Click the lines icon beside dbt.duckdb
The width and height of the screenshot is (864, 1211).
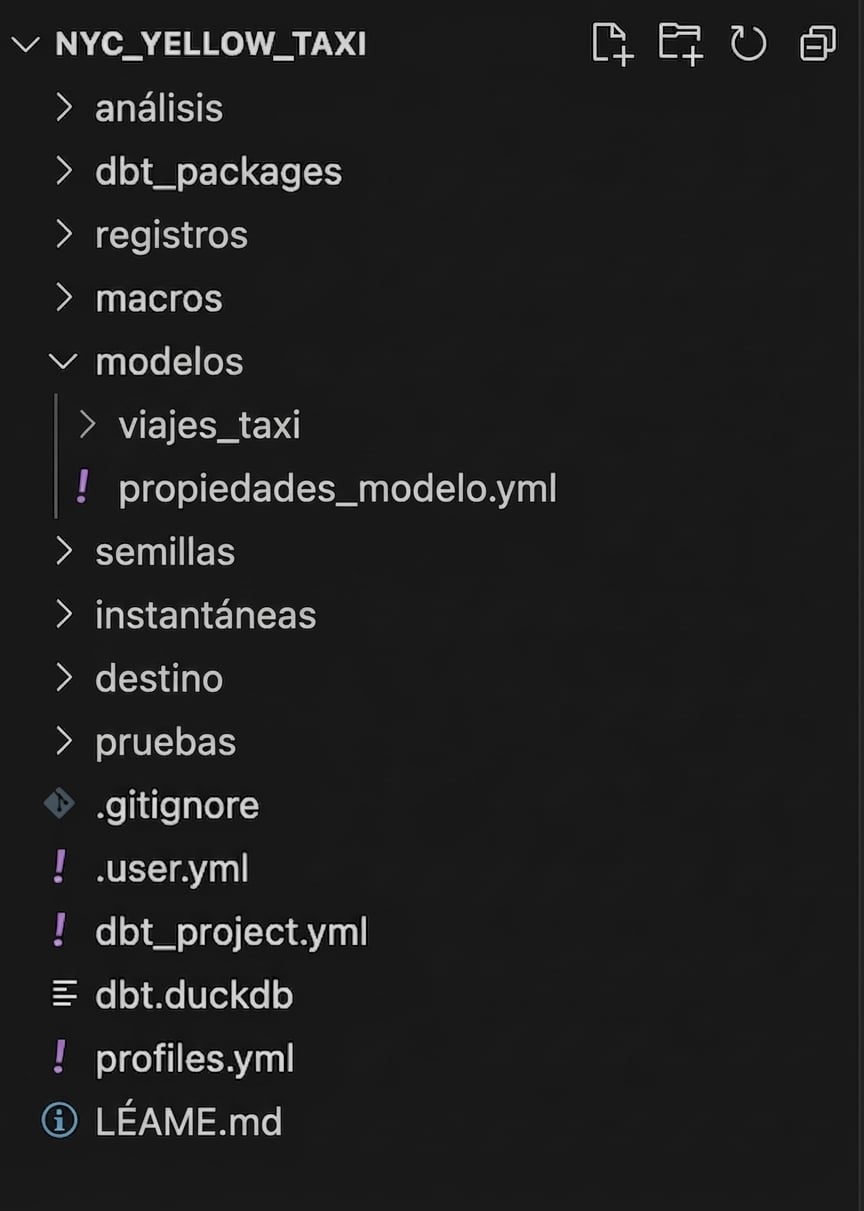(63, 994)
